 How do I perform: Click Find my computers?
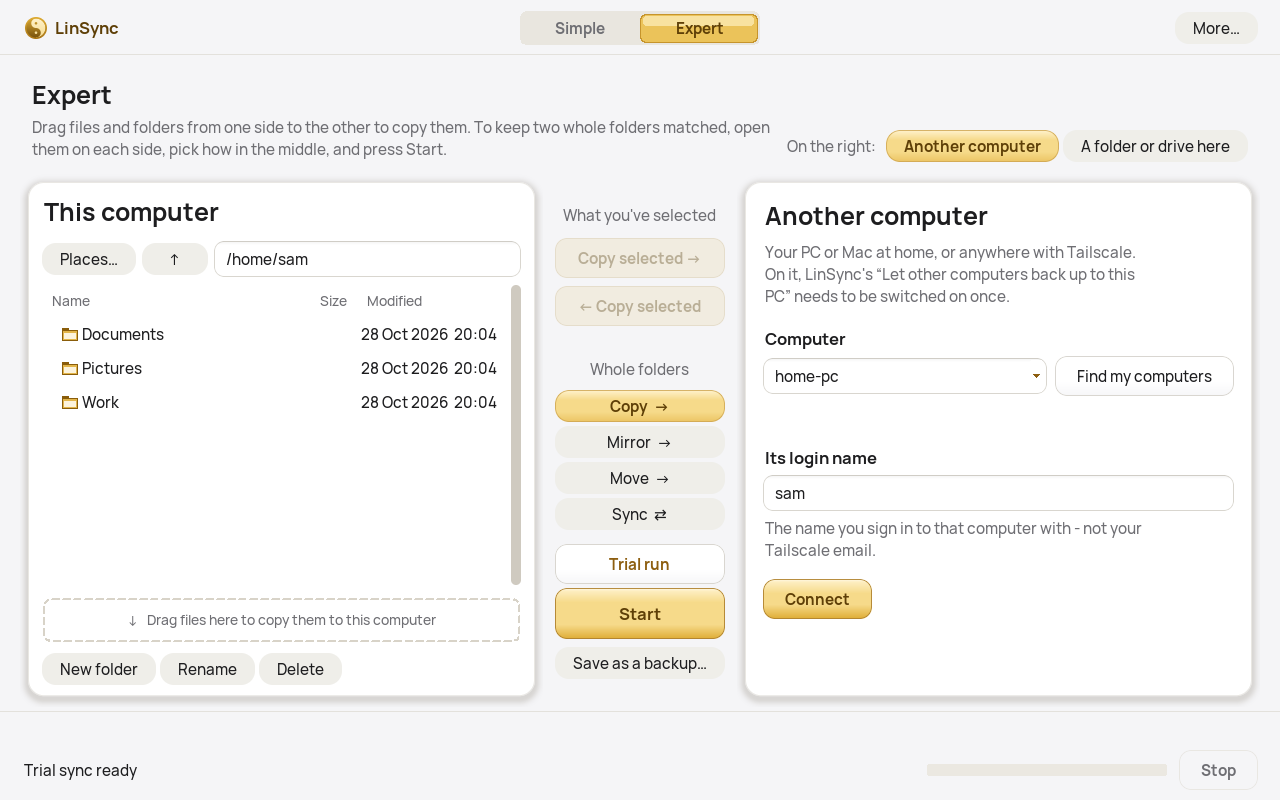1144,376
